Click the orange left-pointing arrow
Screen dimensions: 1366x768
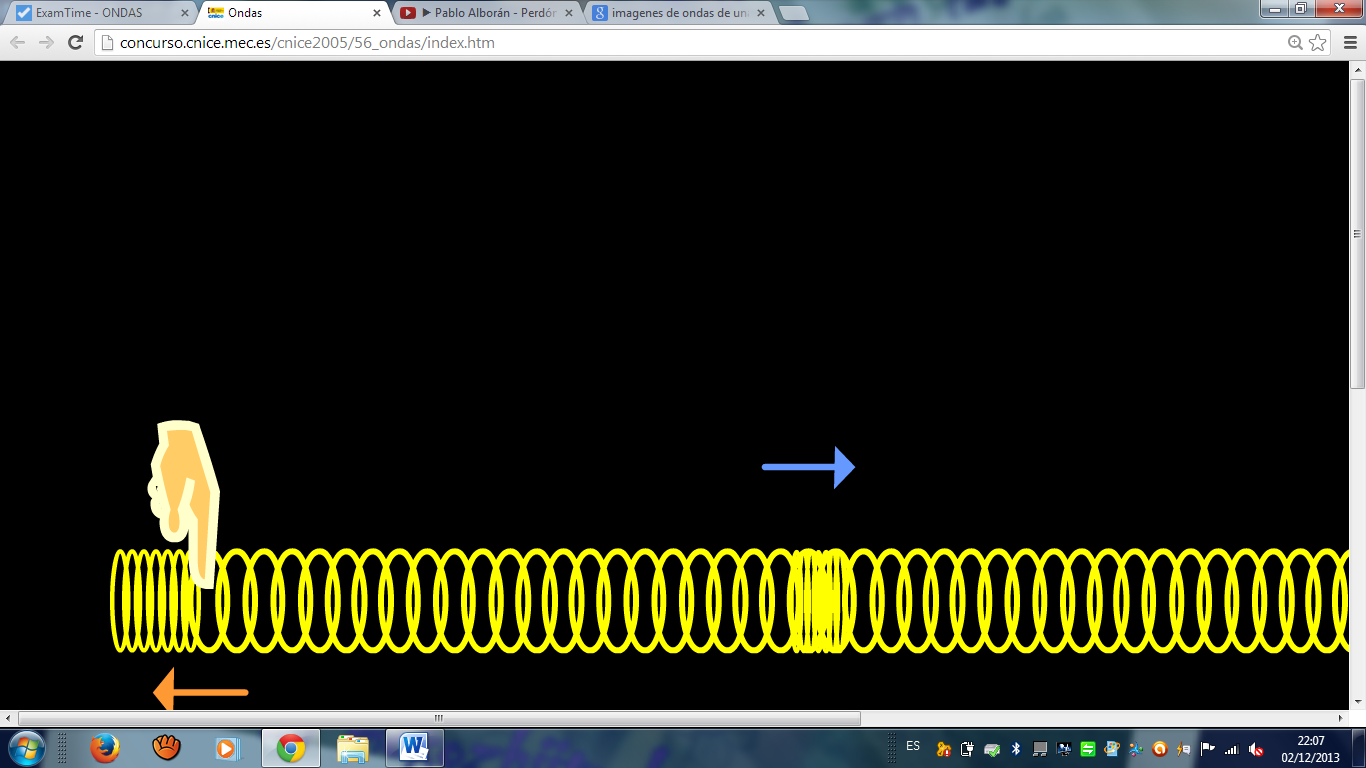(x=201, y=690)
